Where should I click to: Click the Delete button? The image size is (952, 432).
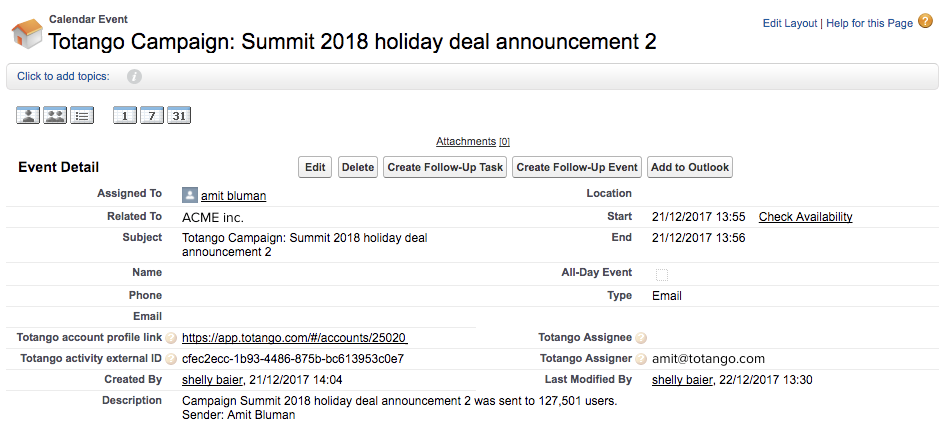pyautogui.click(x=358, y=167)
